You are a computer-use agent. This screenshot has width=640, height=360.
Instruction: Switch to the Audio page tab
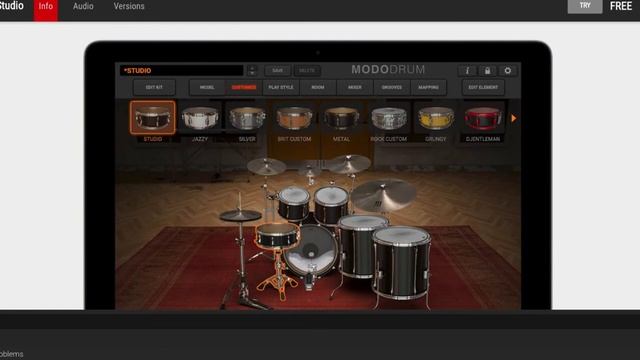coord(83,6)
